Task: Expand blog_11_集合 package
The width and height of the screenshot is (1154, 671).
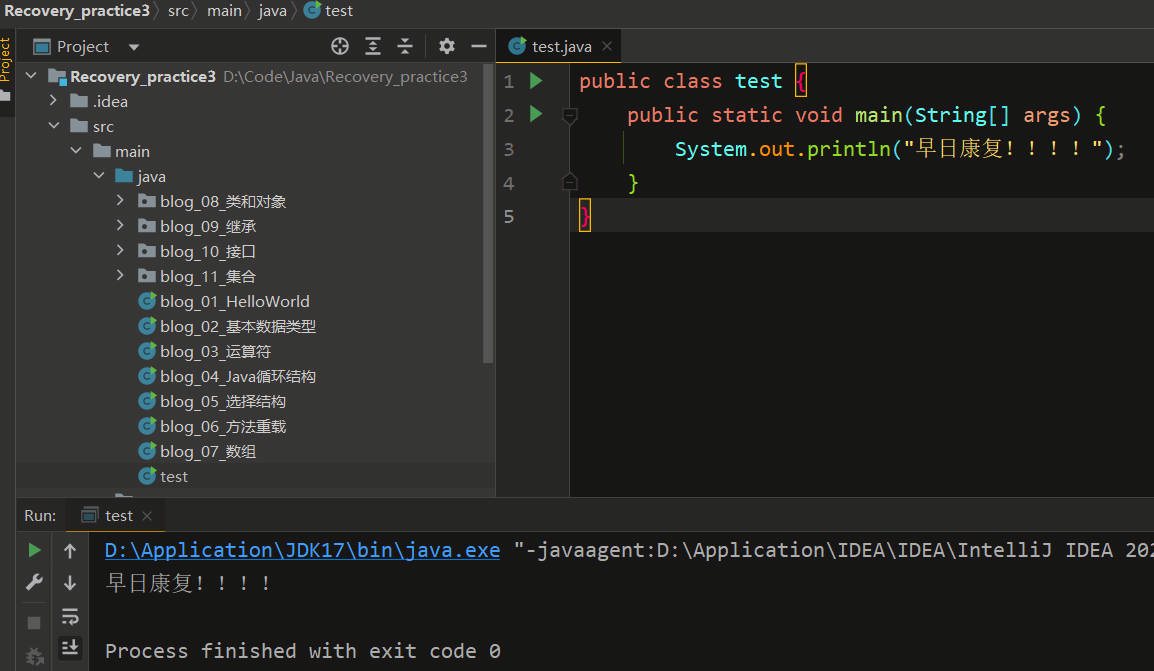Action: (120, 275)
